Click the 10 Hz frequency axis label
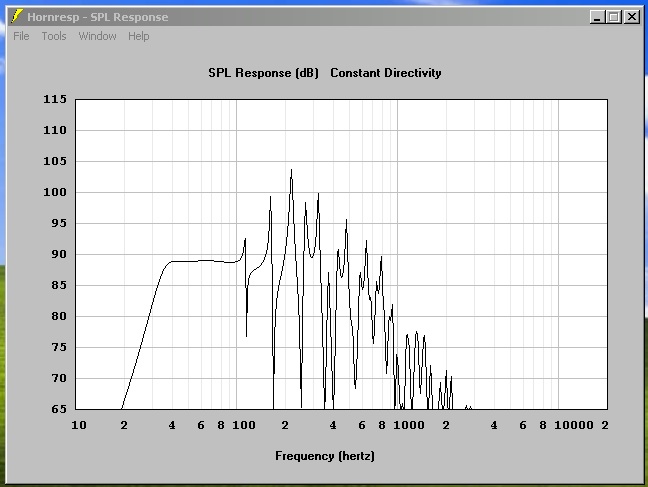 [x=79, y=425]
